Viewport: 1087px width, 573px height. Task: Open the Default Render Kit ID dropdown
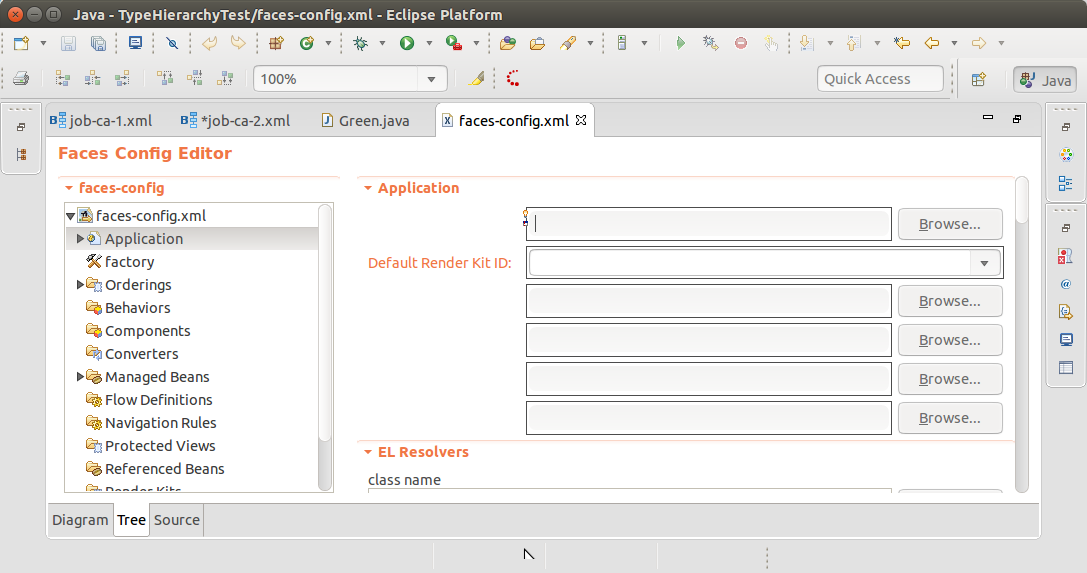point(984,263)
